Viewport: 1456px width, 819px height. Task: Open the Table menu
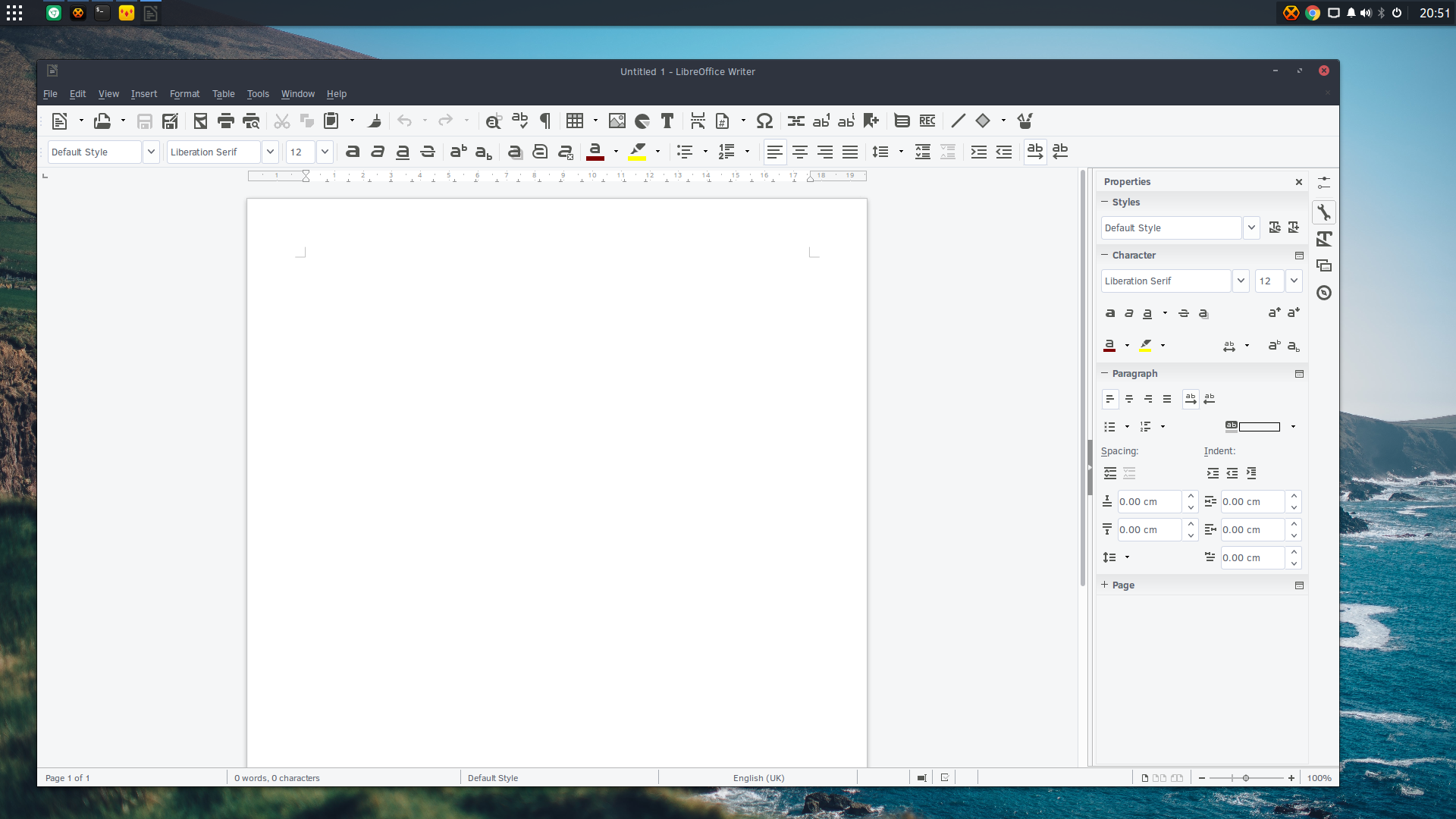pos(224,94)
